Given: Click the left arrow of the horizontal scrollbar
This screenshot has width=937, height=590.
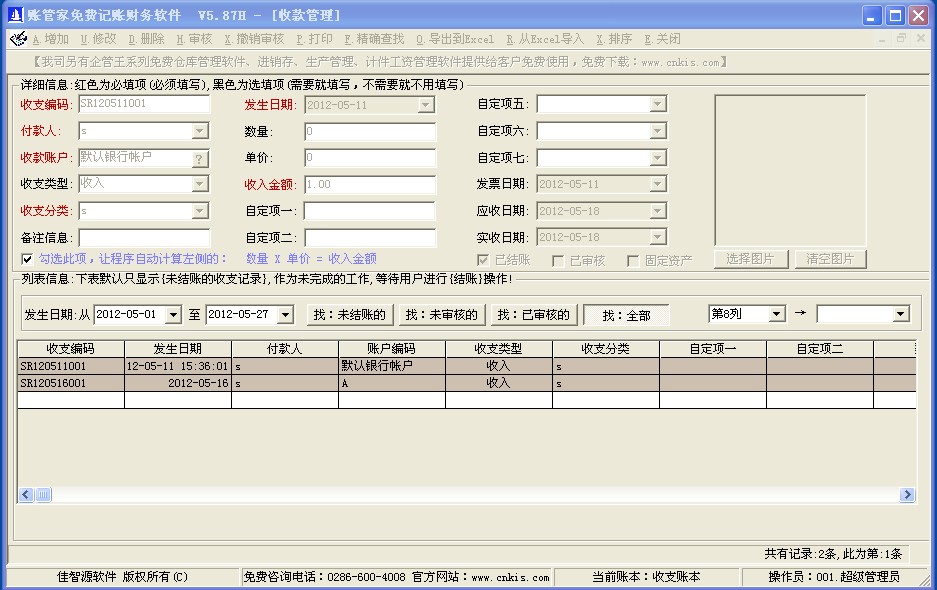Looking at the screenshot, I should pos(26,495).
